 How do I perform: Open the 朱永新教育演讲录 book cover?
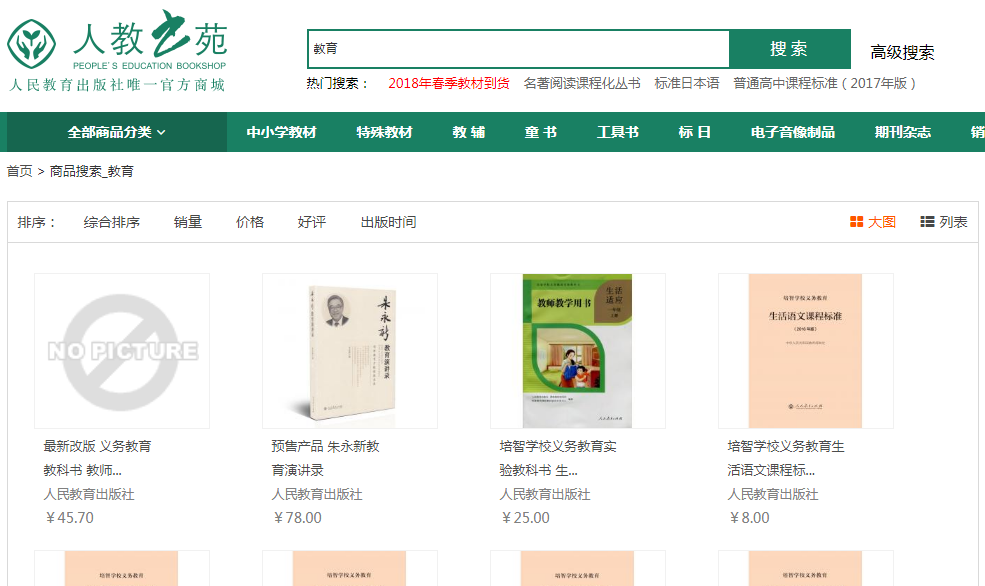point(350,351)
